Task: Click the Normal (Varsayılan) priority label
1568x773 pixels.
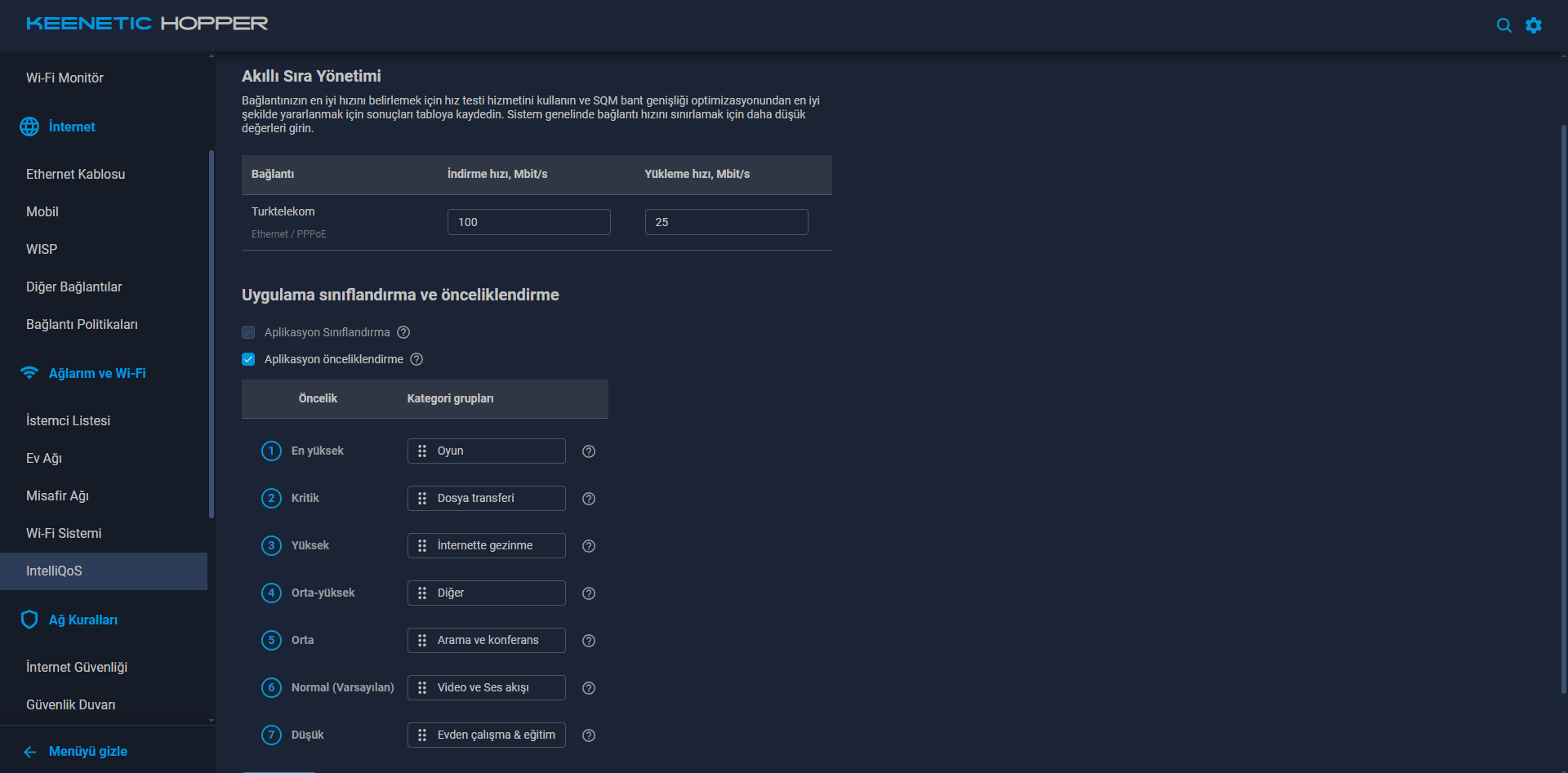Action: click(x=343, y=688)
